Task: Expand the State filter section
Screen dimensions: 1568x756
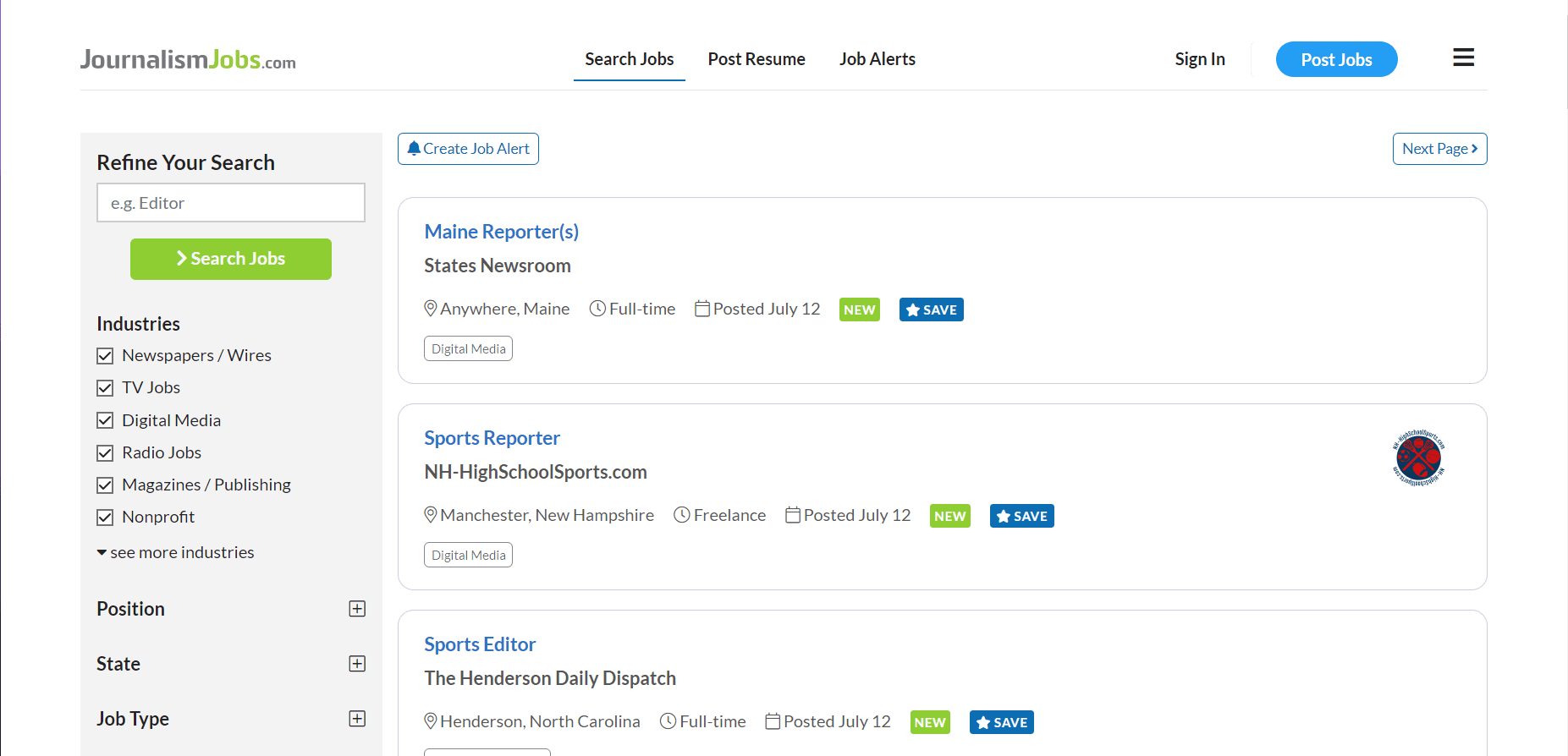Action: click(x=357, y=664)
